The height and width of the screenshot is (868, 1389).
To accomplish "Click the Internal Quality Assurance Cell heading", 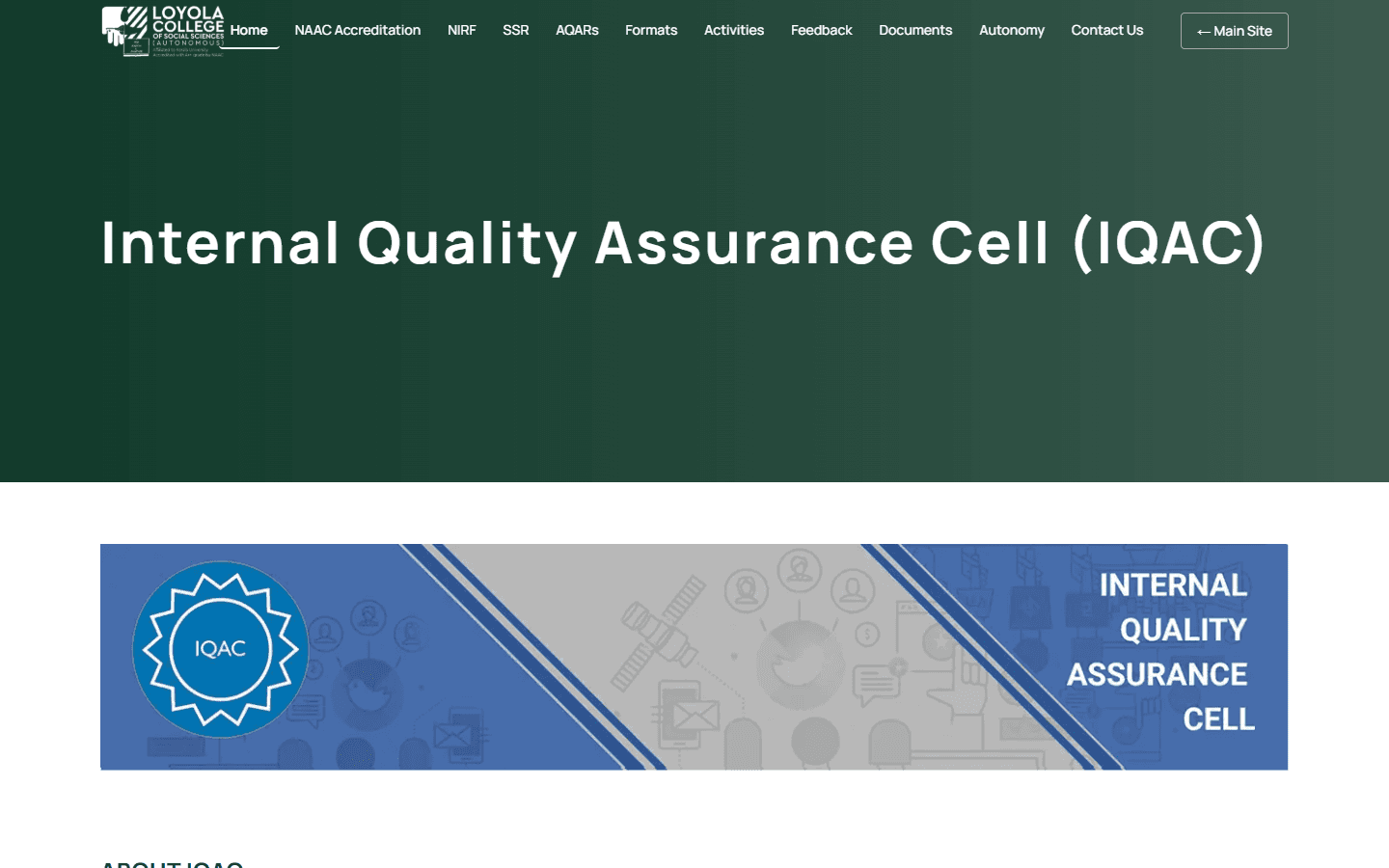I will click(683, 242).
